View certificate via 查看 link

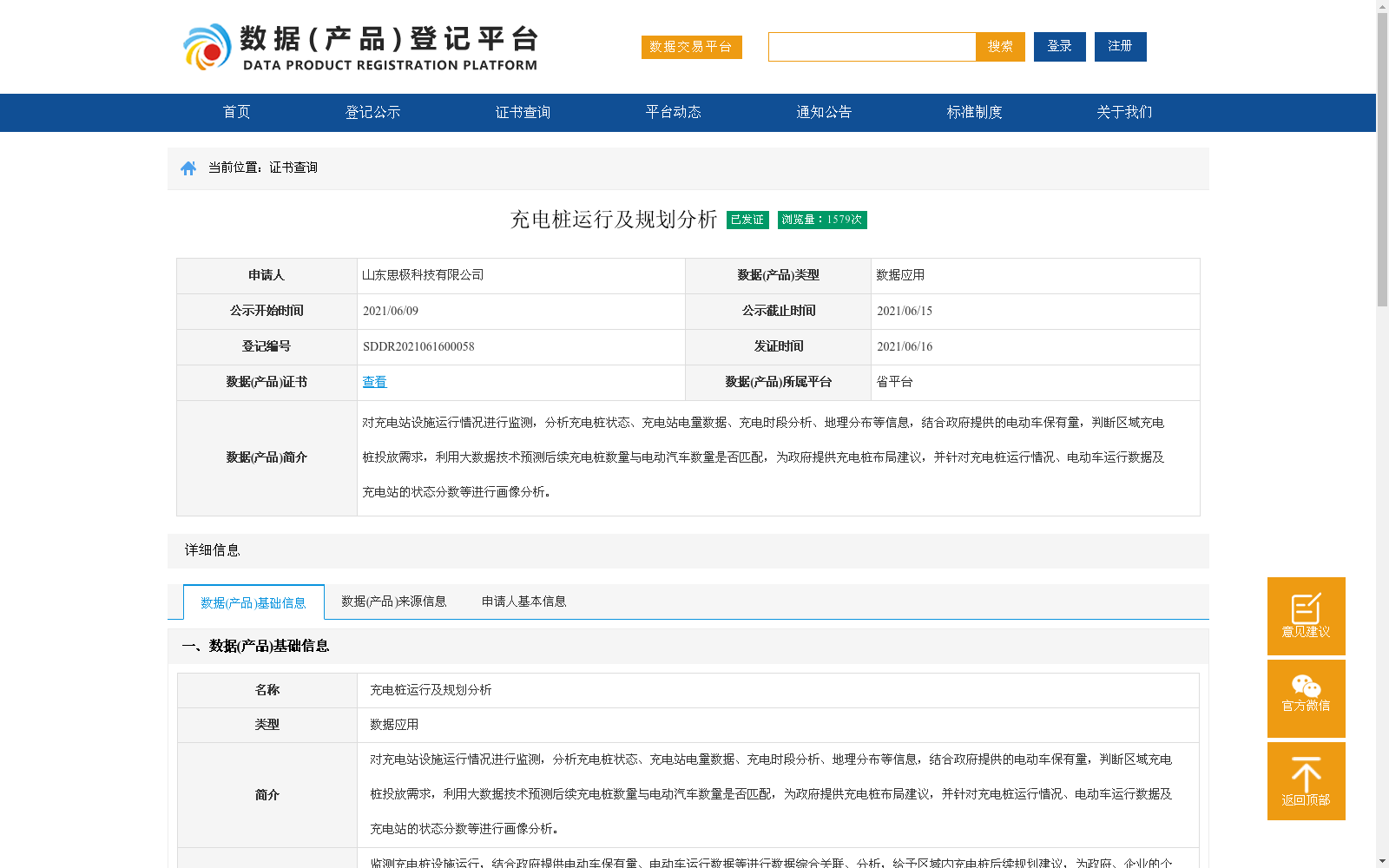click(374, 382)
